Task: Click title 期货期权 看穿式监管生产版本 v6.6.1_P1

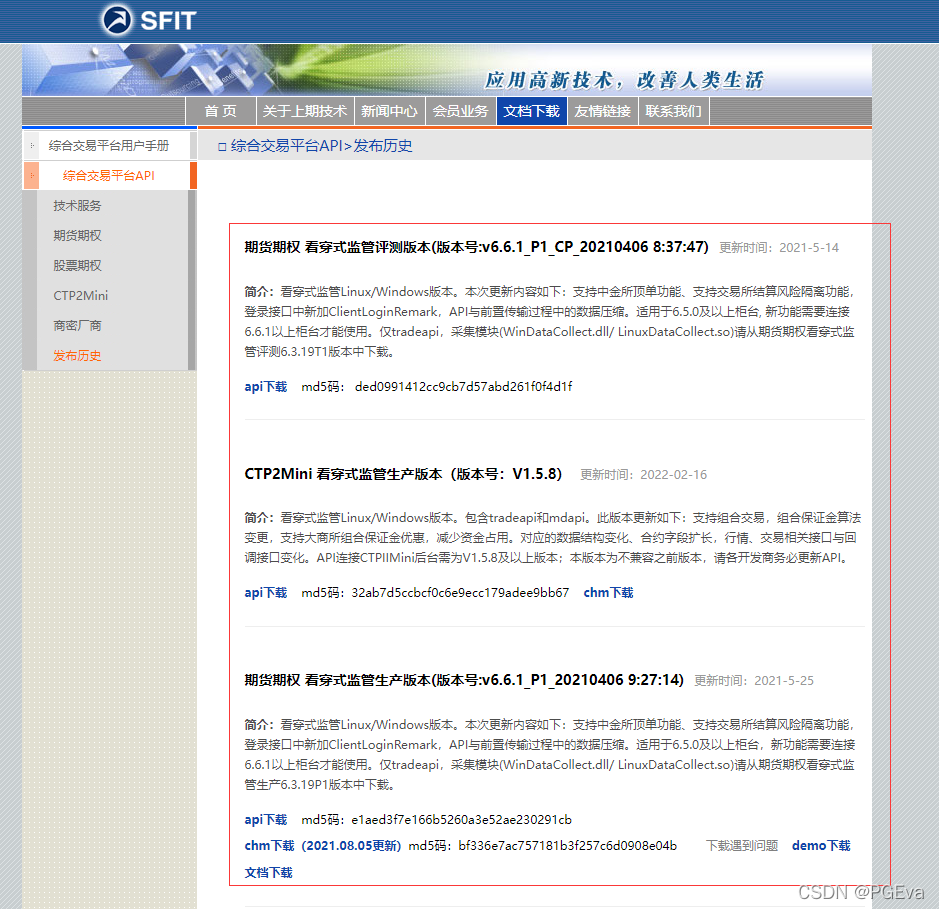Action: pos(464,680)
